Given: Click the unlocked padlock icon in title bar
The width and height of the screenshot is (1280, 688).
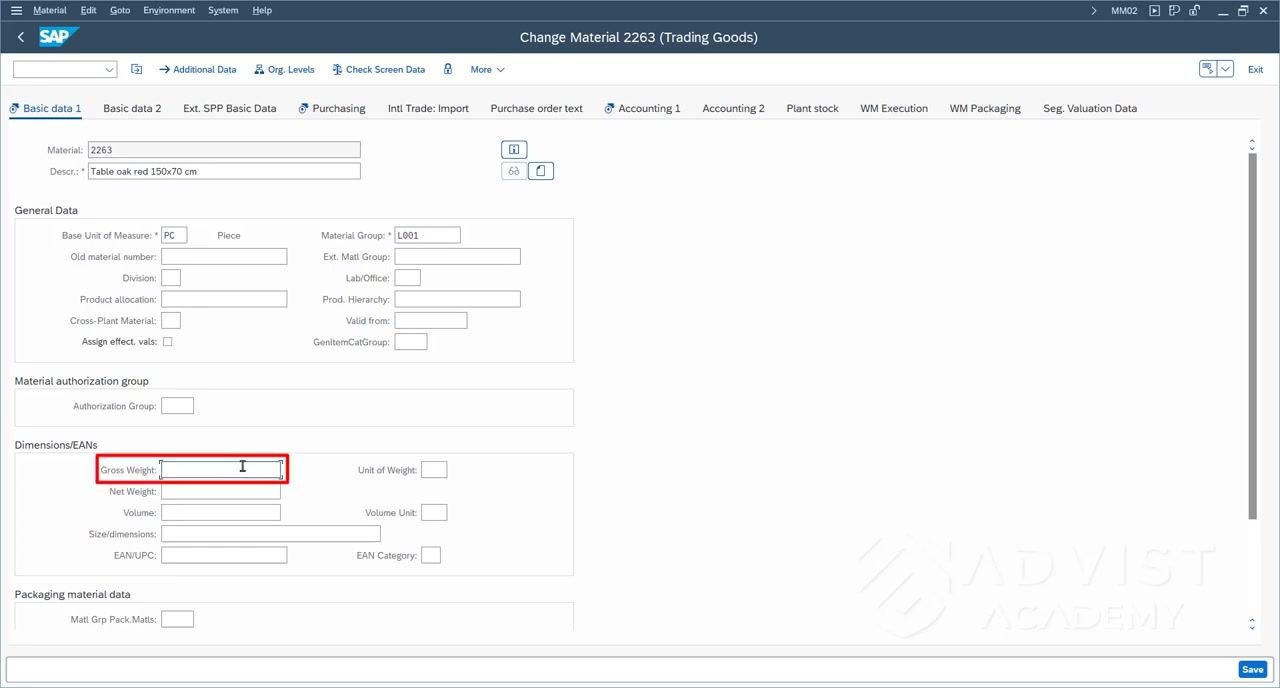Looking at the screenshot, I should (x=1194, y=11).
